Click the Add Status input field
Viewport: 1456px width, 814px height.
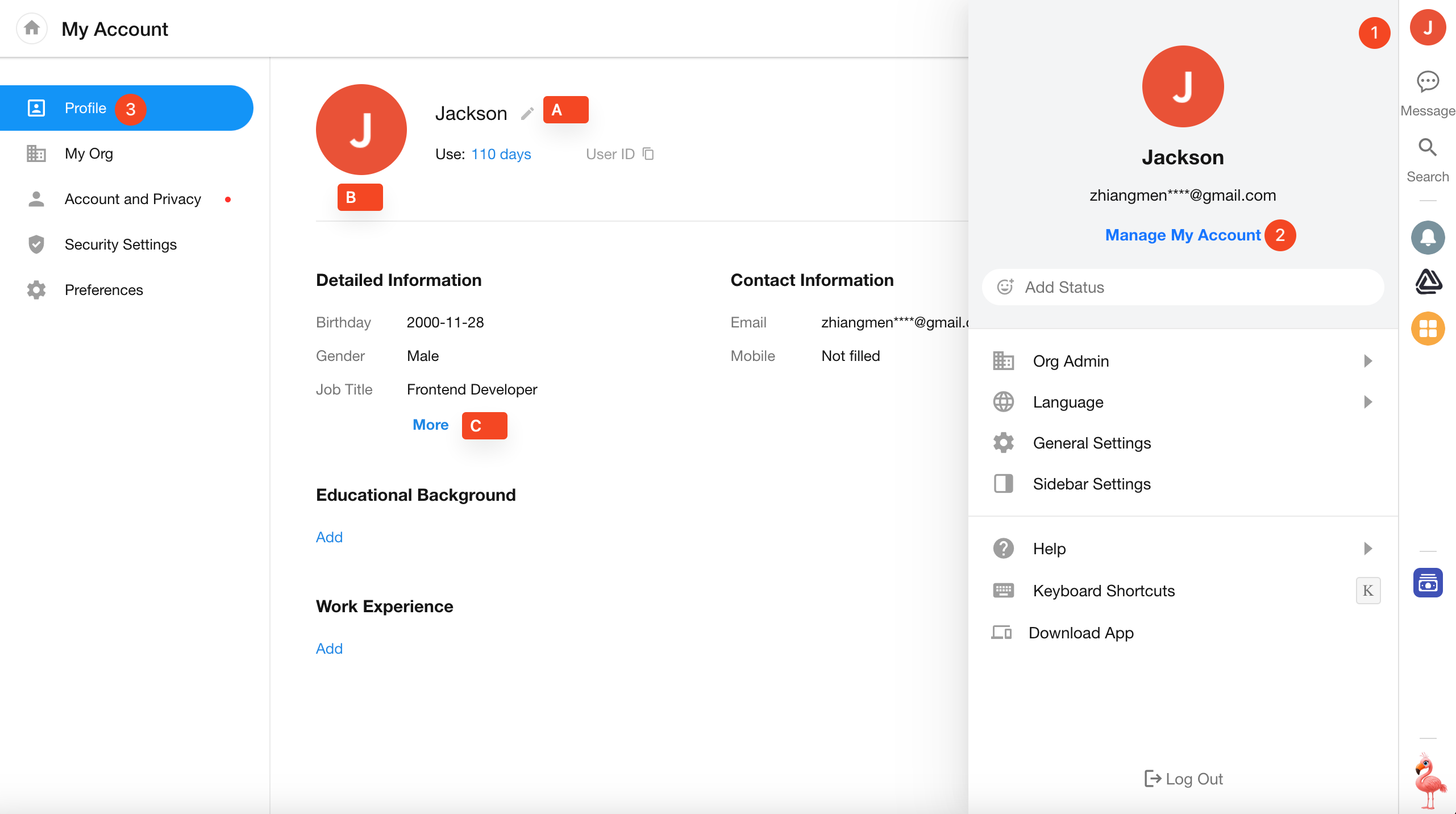coord(1183,287)
